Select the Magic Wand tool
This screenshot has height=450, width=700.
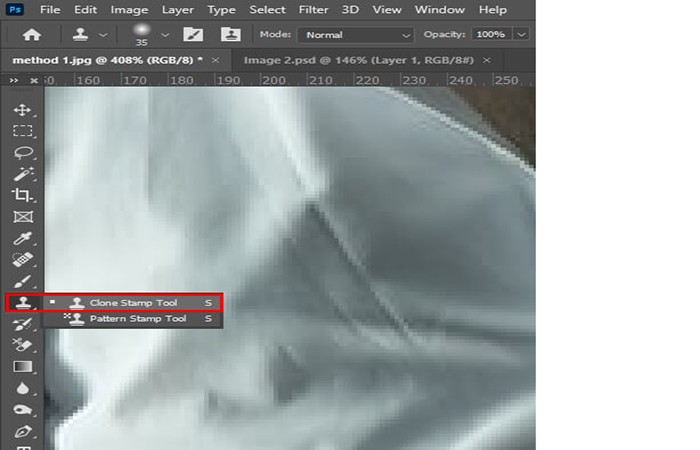click(x=22, y=174)
